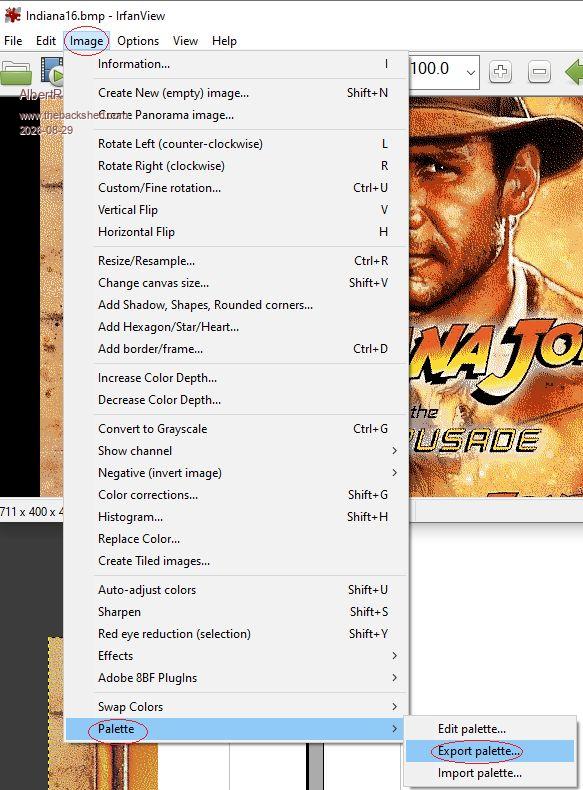583x790 pixels.
Task: Click the zoom out minus icon
Action: click(539, 72)
